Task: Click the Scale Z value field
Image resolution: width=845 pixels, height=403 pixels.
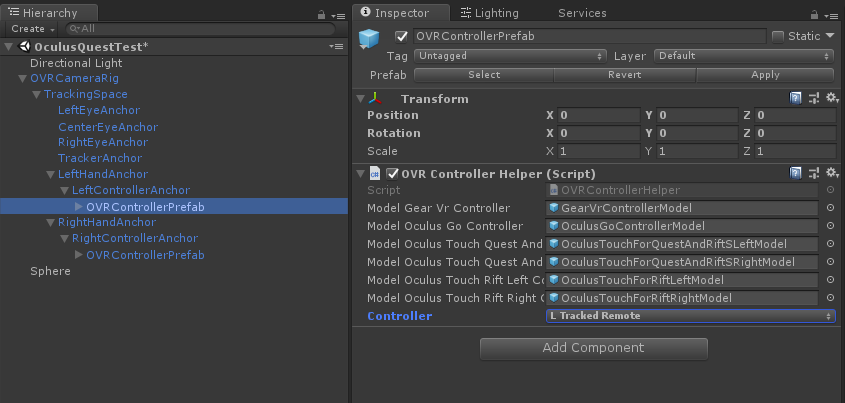Action: [x=795, y=151]
